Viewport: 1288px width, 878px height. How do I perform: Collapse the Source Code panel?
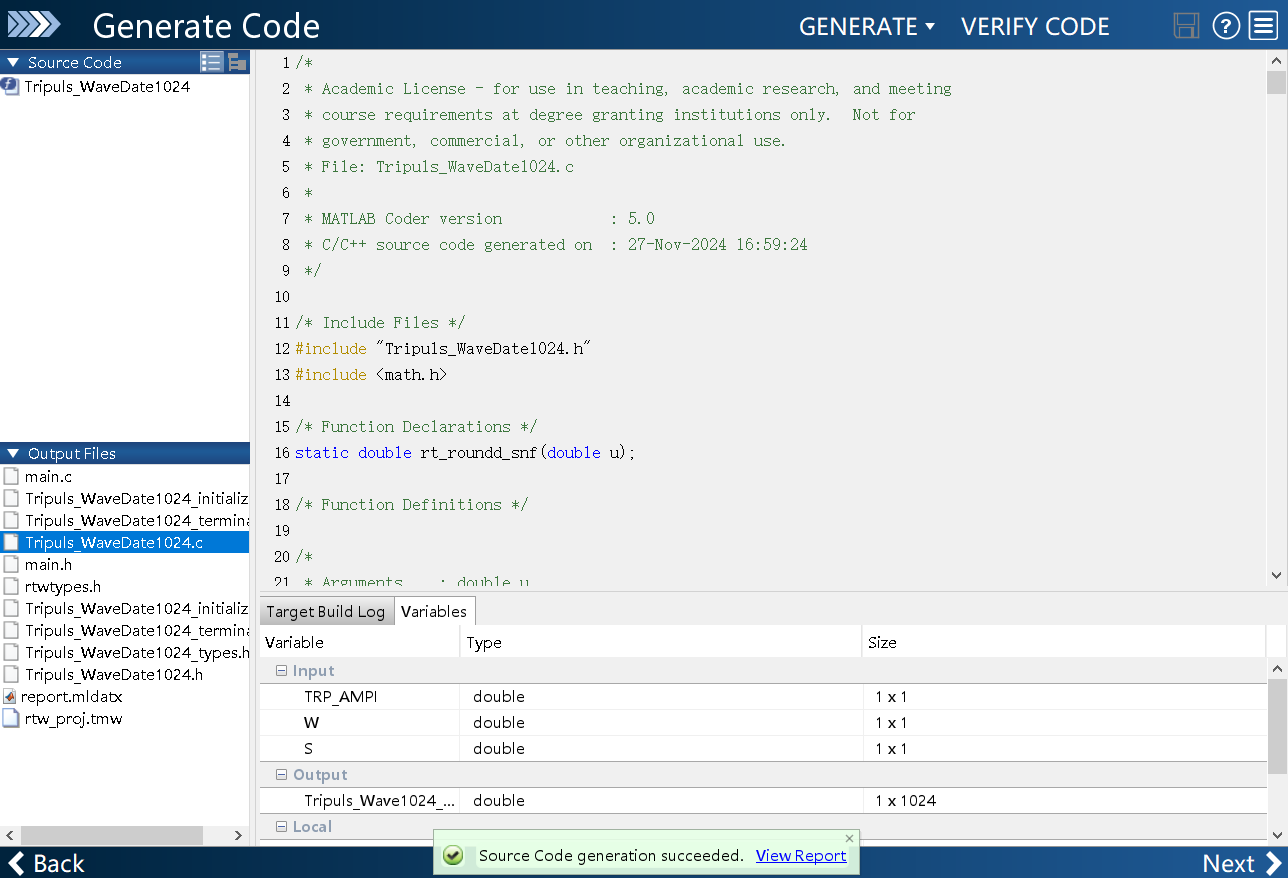click(13, 62)
